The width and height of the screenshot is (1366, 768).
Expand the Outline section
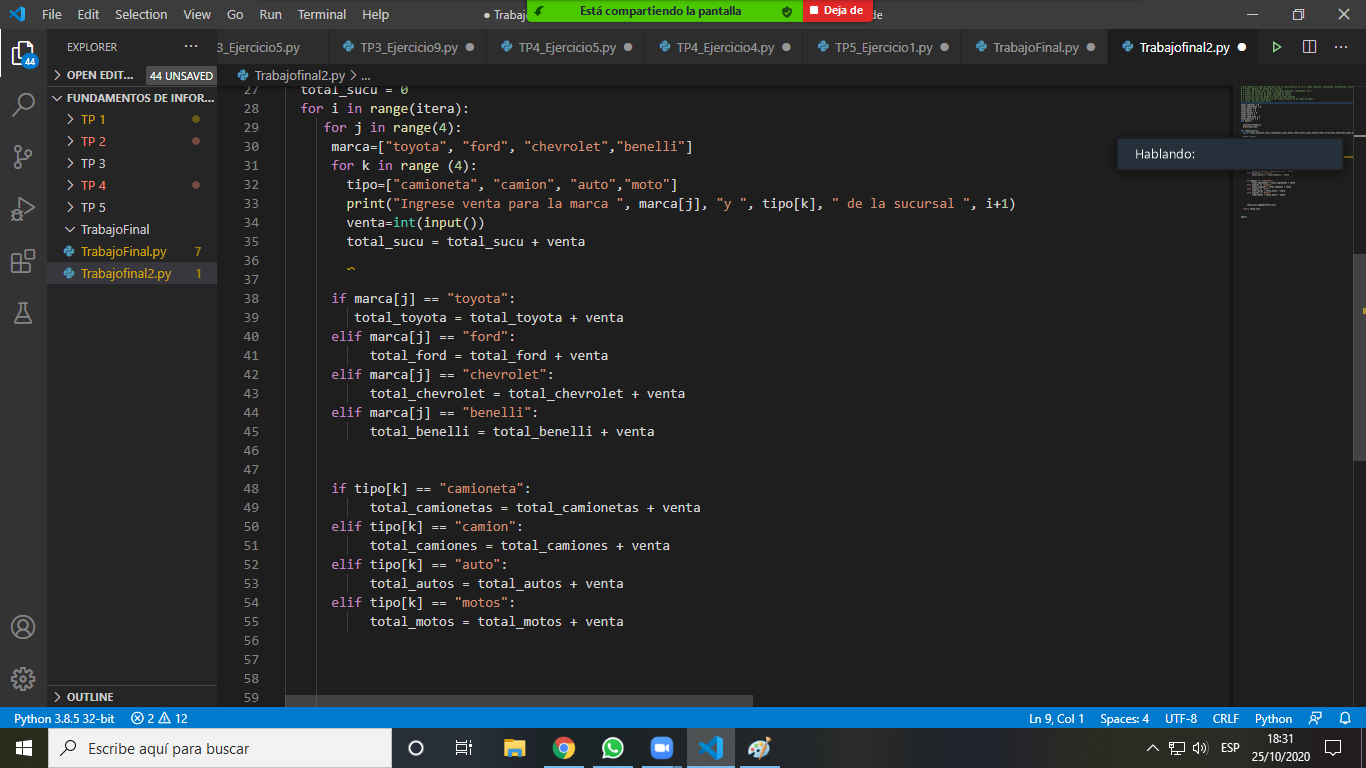[x=132, y=697]
